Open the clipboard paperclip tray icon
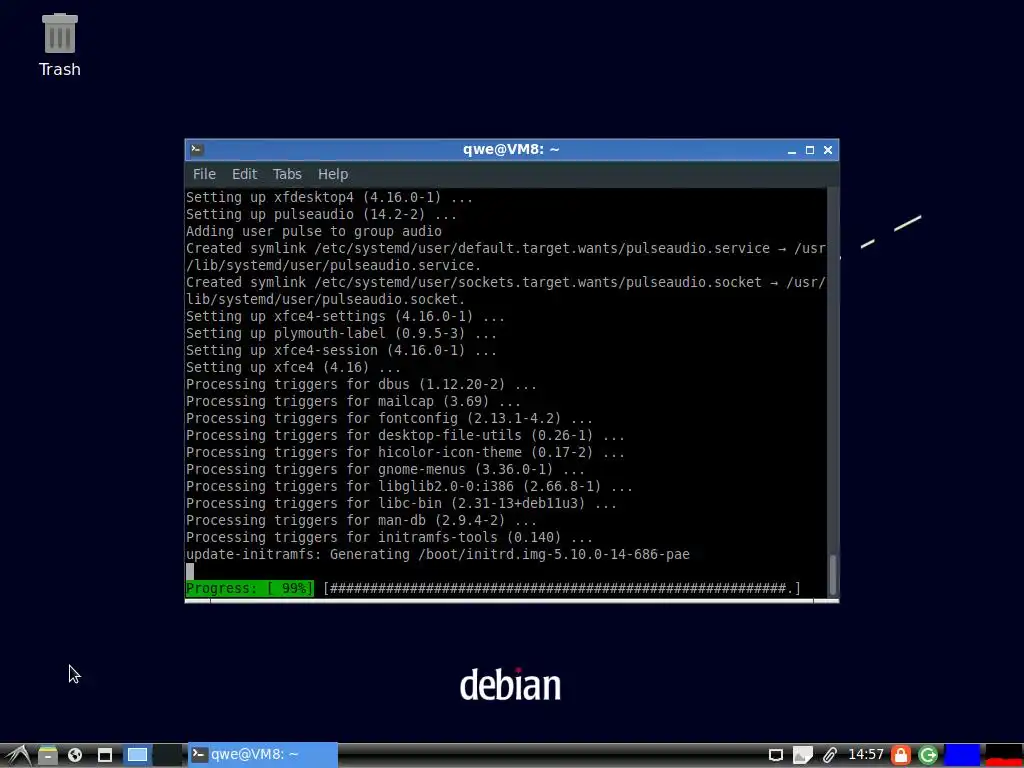The height and width of the screenshot is (768, 1024). coord(830,755)
